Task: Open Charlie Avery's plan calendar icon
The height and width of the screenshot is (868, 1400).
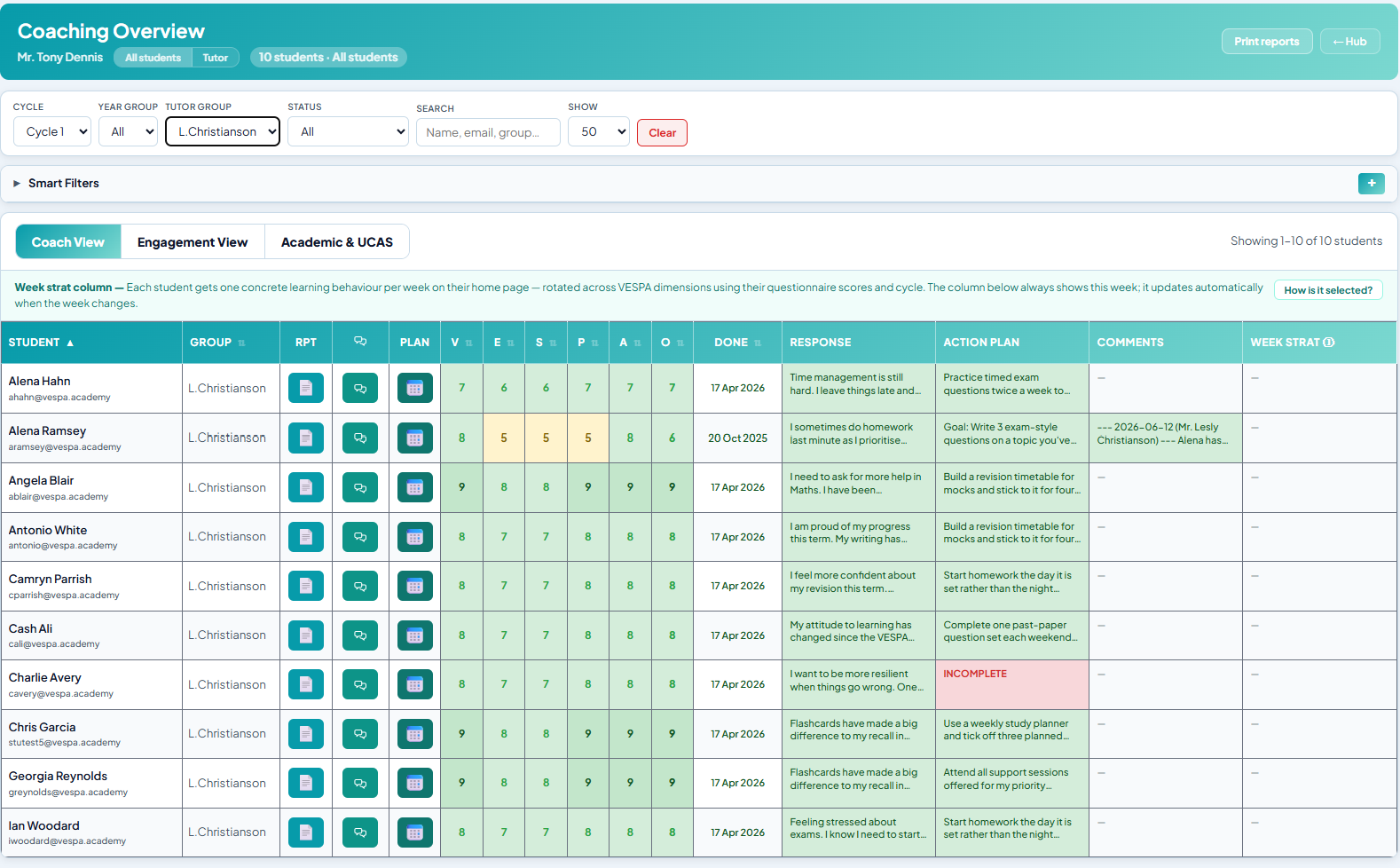Action: point(414,684)
